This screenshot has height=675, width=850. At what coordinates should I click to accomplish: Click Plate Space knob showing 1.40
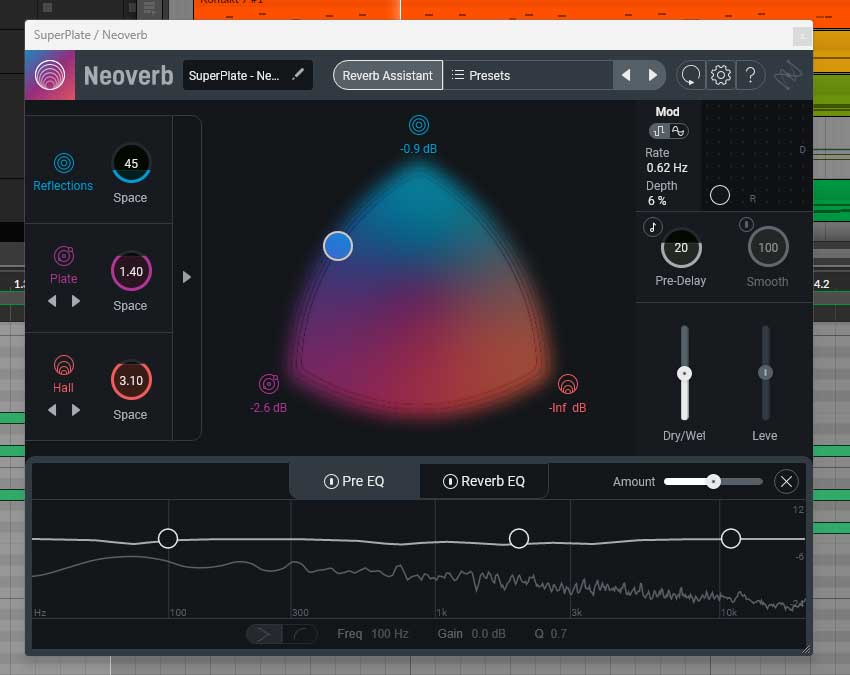tap(131, 271)
